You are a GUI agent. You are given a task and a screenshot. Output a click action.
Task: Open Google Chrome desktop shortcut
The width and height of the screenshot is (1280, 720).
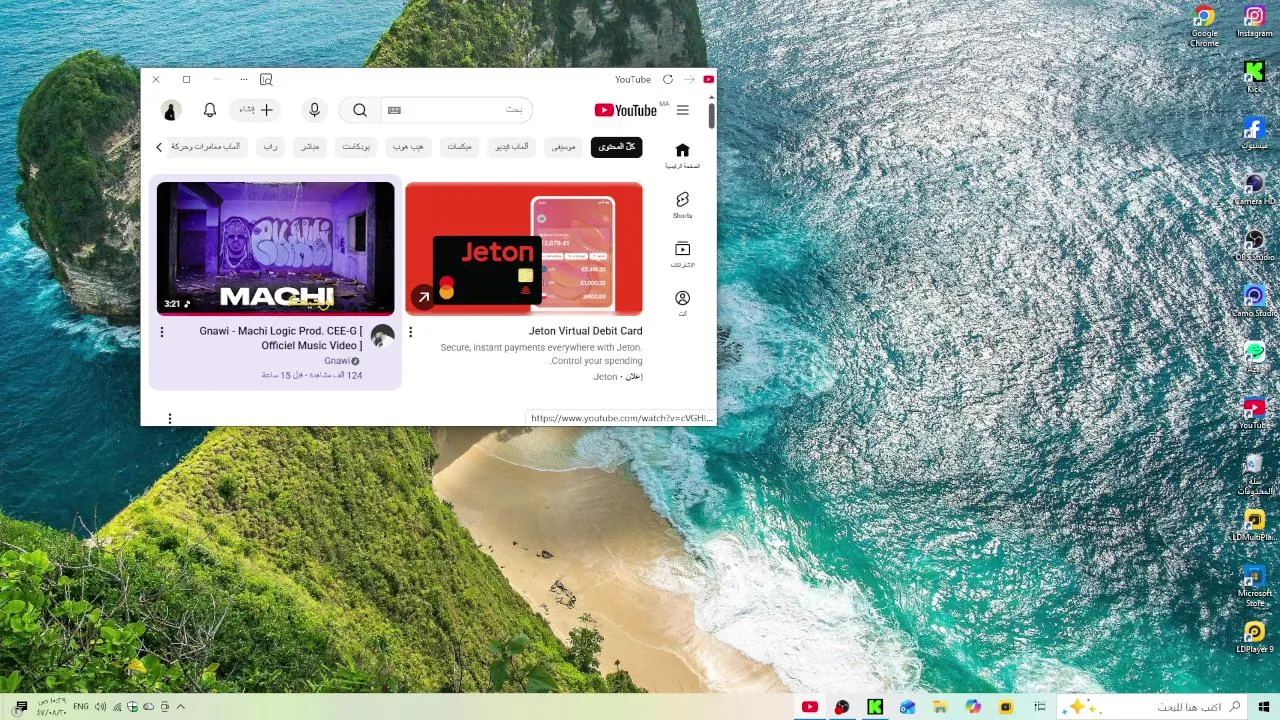point(1204,26)
